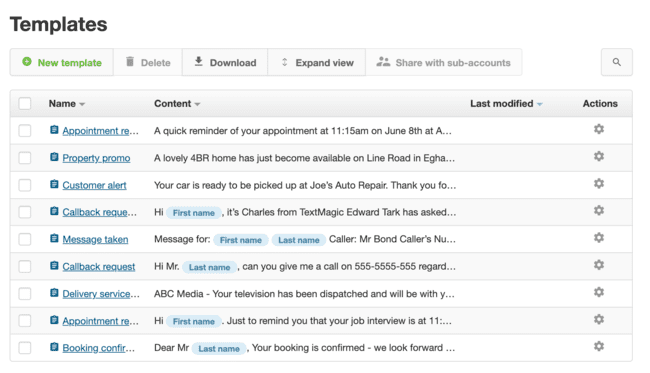
Task: Tick the checkbox for the 555-5555-555 callback row
Action: [x=25, y=266]
